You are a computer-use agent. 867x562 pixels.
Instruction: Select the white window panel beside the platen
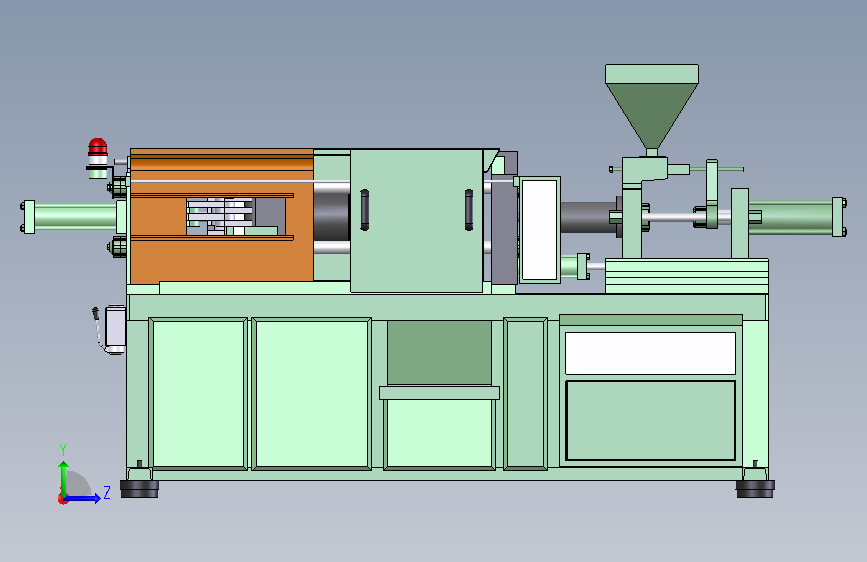(539, 230)
